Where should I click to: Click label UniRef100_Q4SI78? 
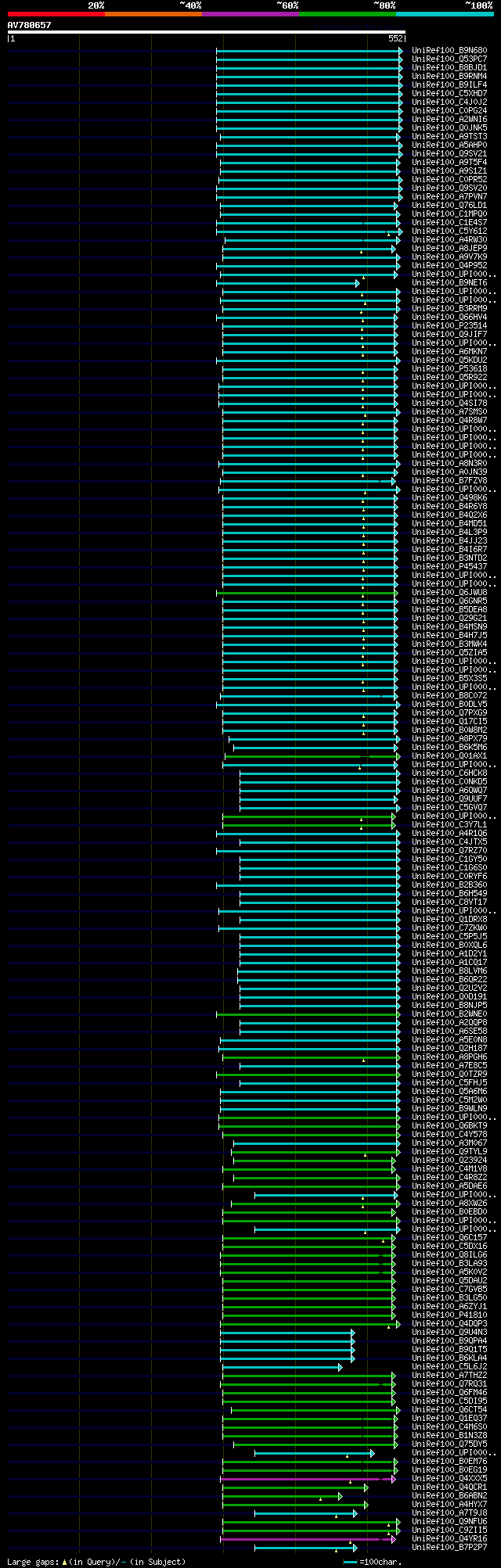(449, 403)
